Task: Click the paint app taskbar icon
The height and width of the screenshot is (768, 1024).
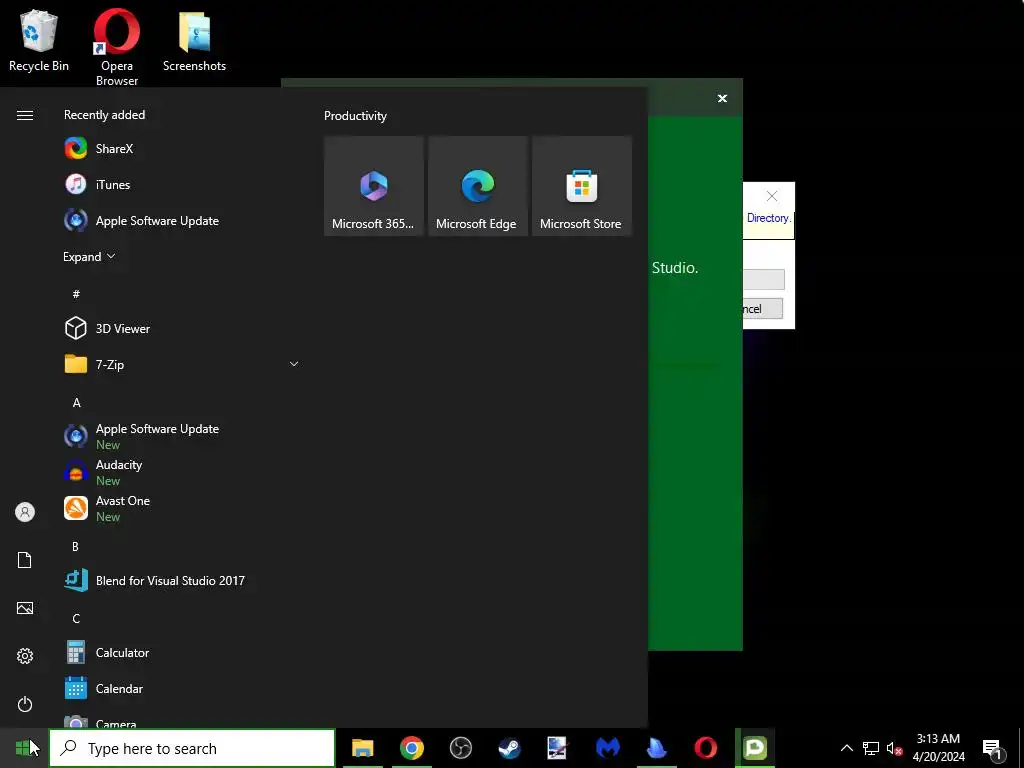Action: click(558, 748)
